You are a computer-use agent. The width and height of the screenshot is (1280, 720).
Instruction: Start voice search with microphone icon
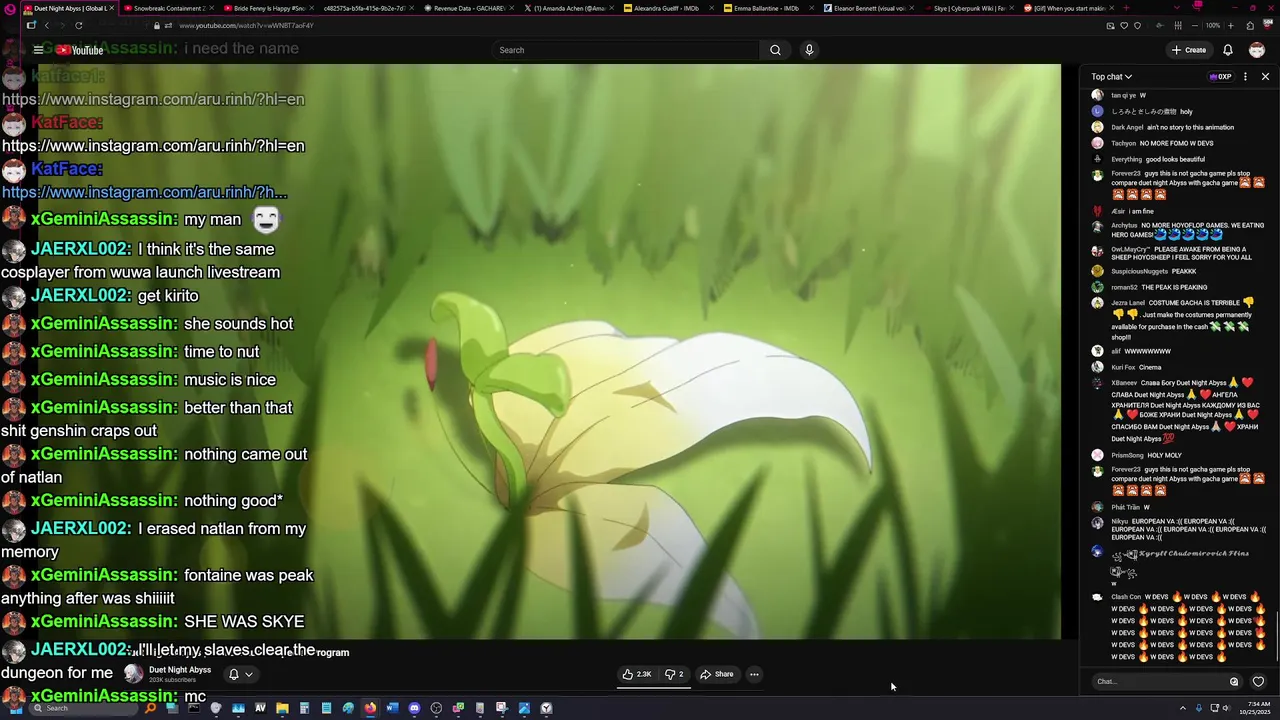(809, 50)
